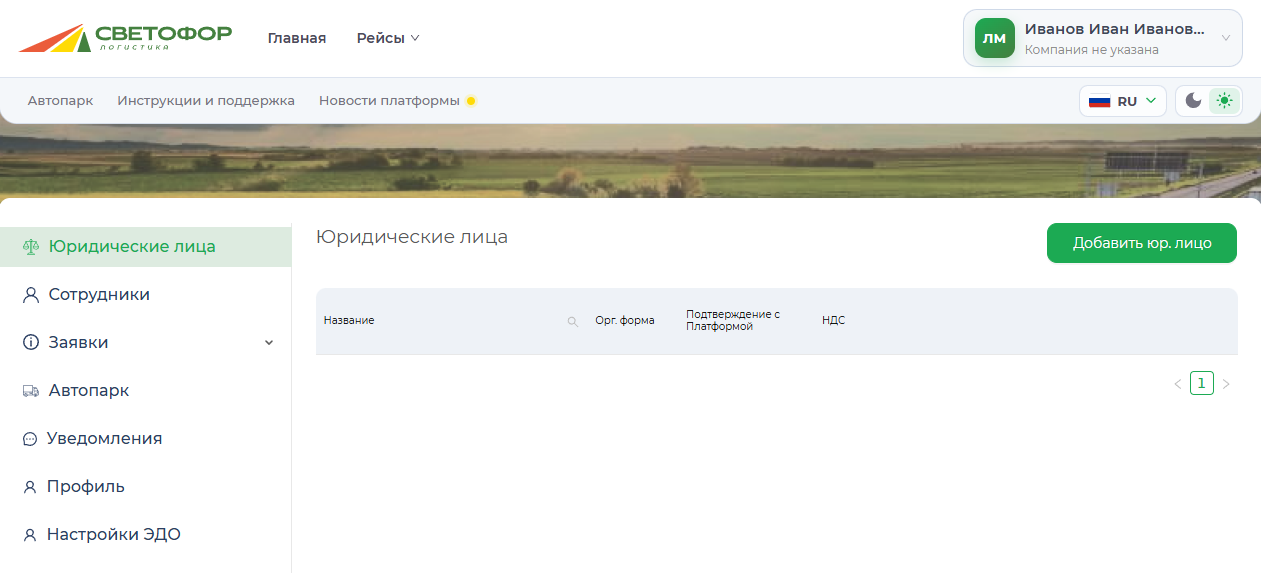Image resolution: width=1261 pixels, height=583 pixels.
Task: Open Уведомления in sidebar
Action: pyautogui.click(x=146, y=439)
